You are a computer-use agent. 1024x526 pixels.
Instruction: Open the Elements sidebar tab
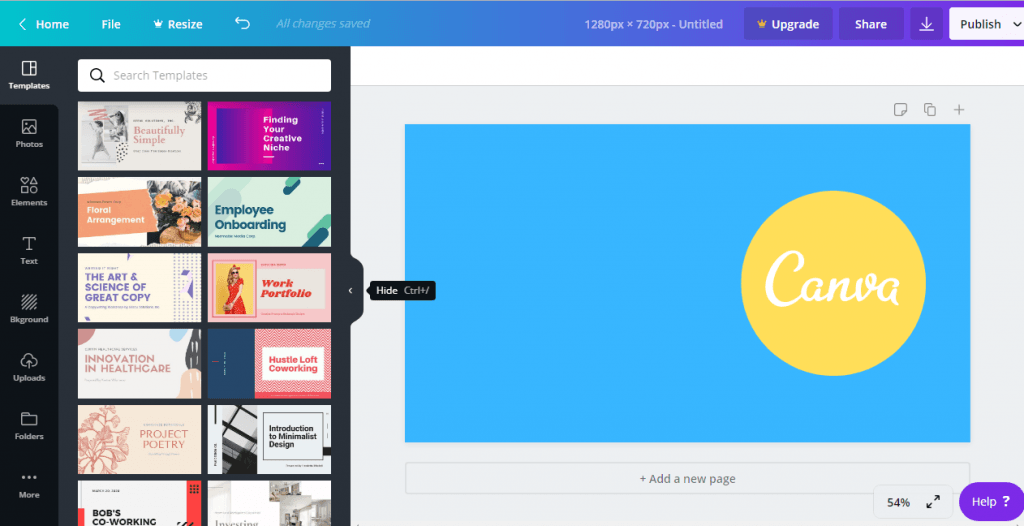coord(29,191)
